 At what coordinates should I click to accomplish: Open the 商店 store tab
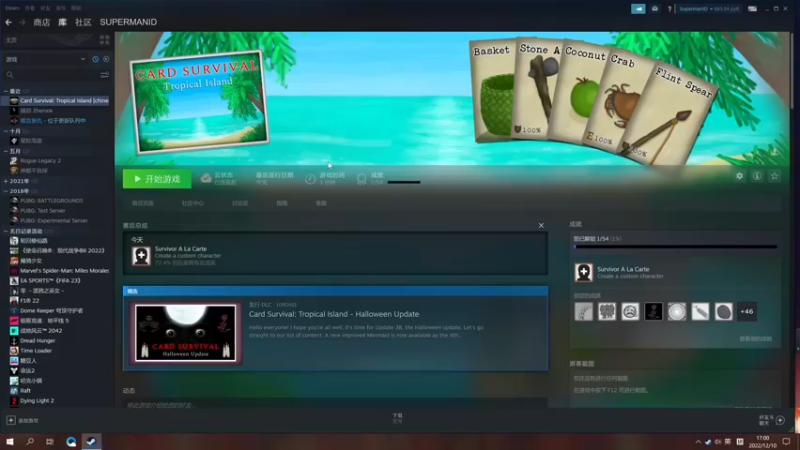(41, 22)
